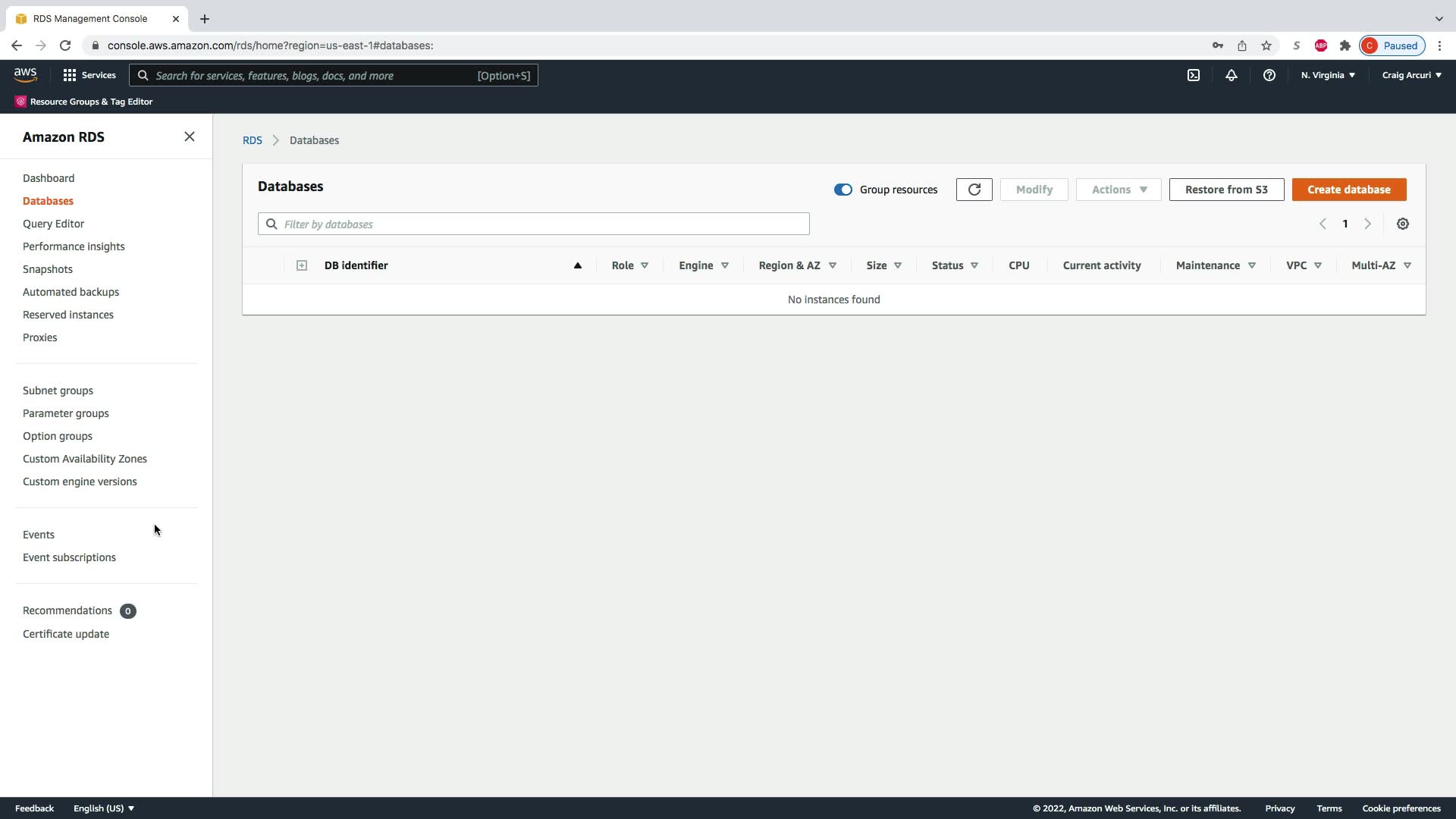Click the AWS logo home icon

[x=25, y=74]
